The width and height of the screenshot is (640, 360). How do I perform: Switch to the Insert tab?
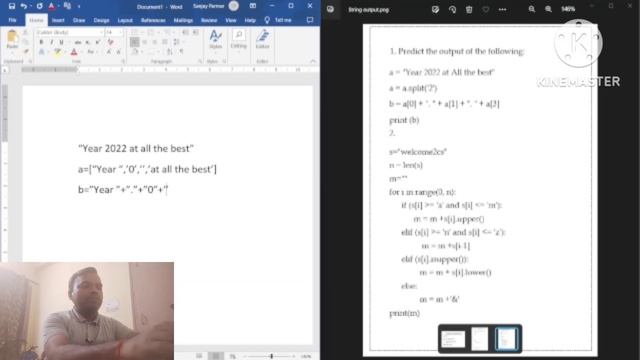(58, 20)
